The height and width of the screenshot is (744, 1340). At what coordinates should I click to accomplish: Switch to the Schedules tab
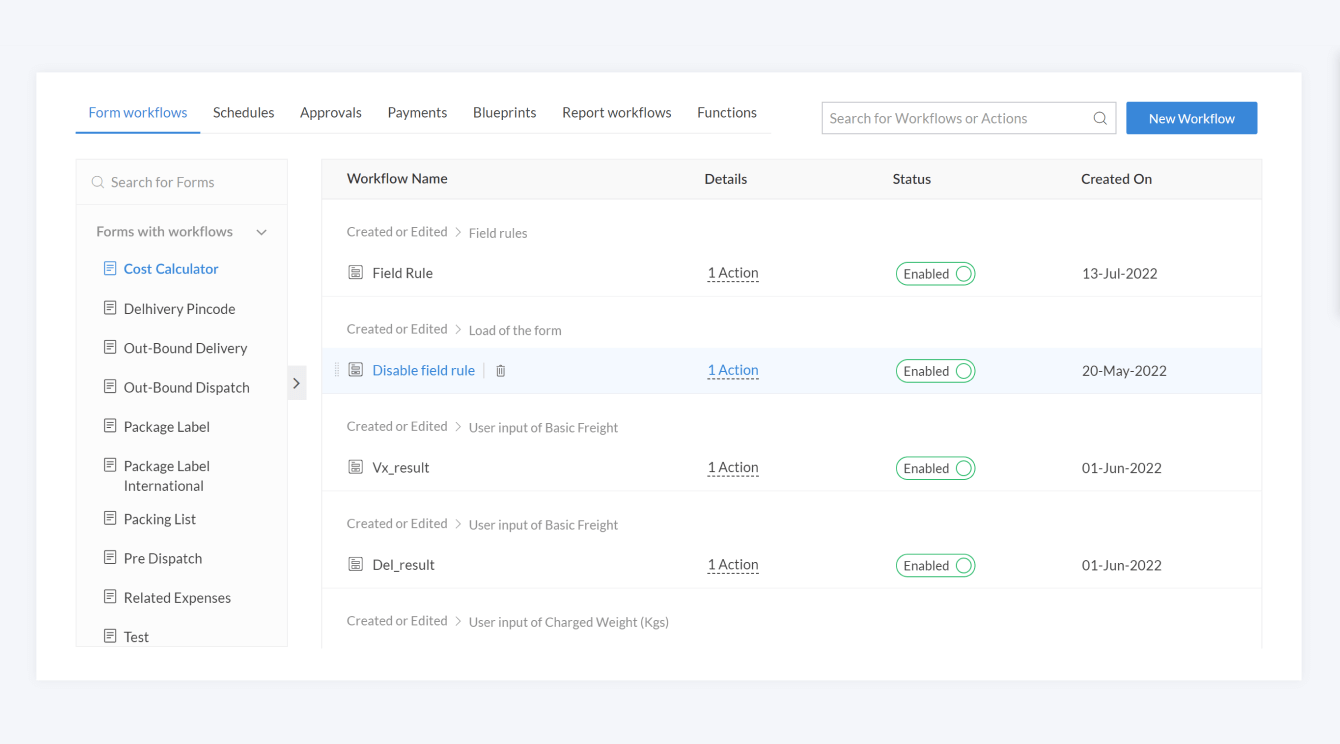coord(243,113)
